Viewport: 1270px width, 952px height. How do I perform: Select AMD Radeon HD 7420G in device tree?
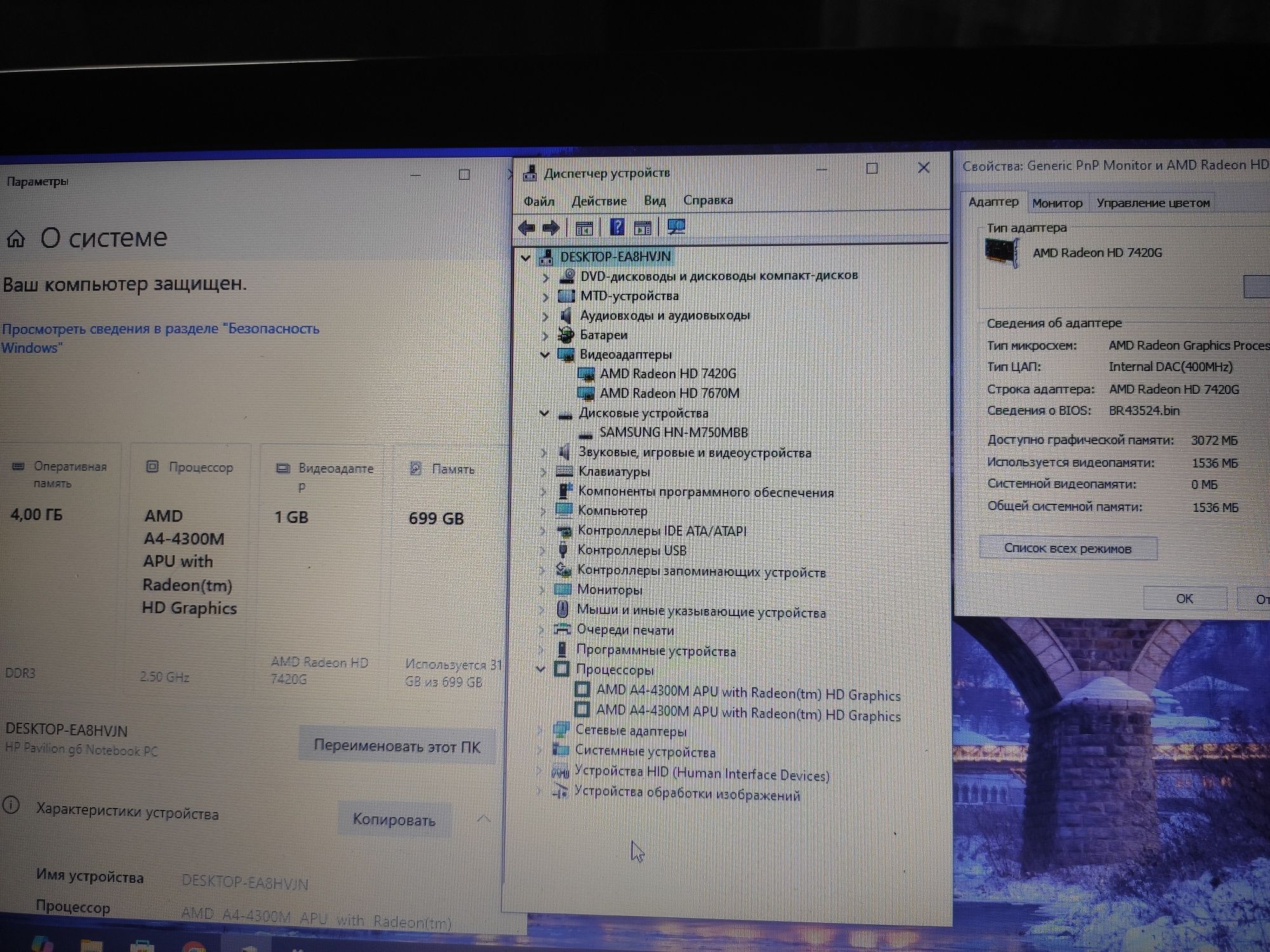click(x=668, y=374)
